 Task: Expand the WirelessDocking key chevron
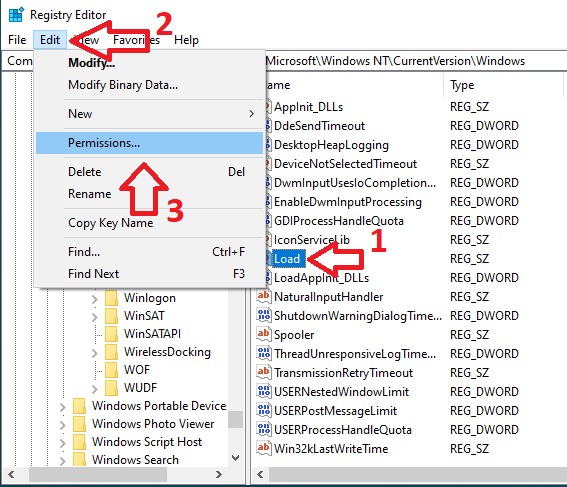[94, 353]
